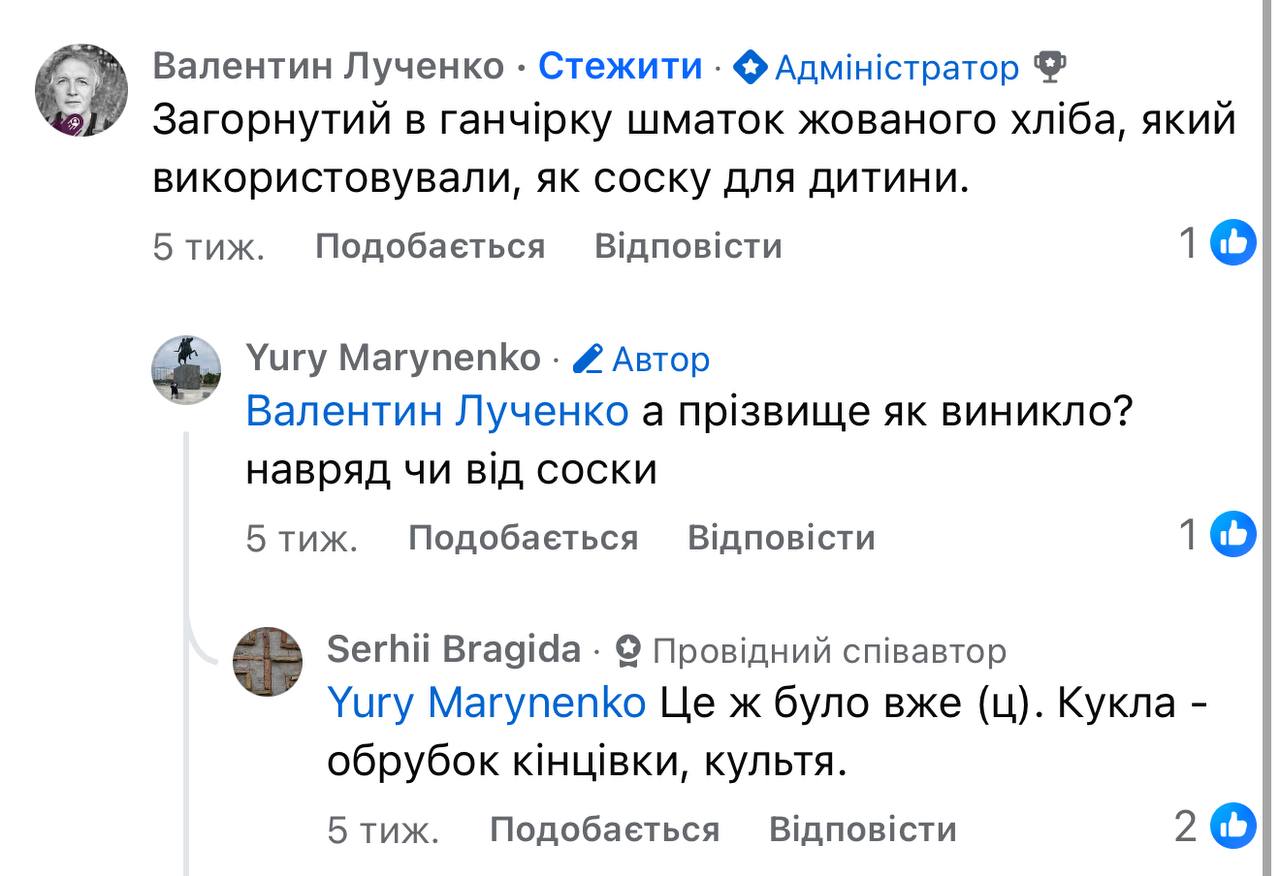Click the Провідний співавтор badge icon
This screenshot has height=876, width=1280.
(x=628, y=651)
